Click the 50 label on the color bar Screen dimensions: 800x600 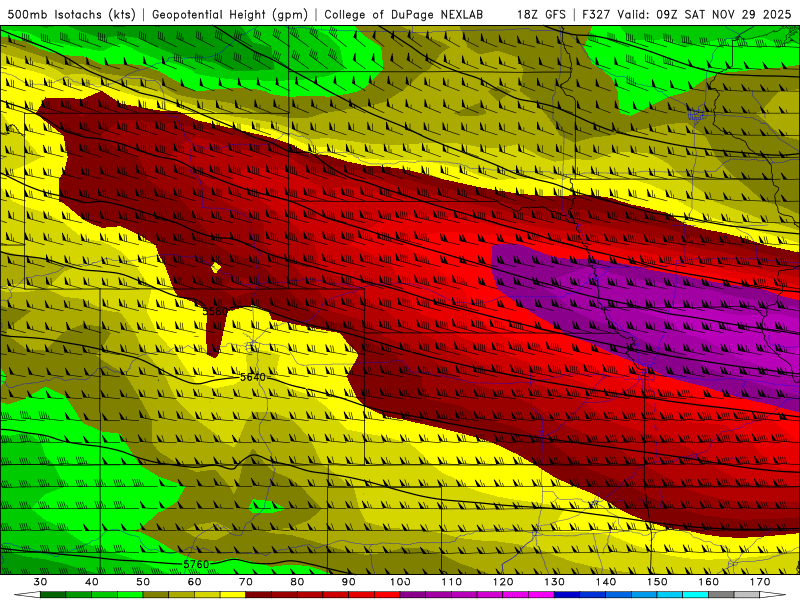click(x=143, y=582)
